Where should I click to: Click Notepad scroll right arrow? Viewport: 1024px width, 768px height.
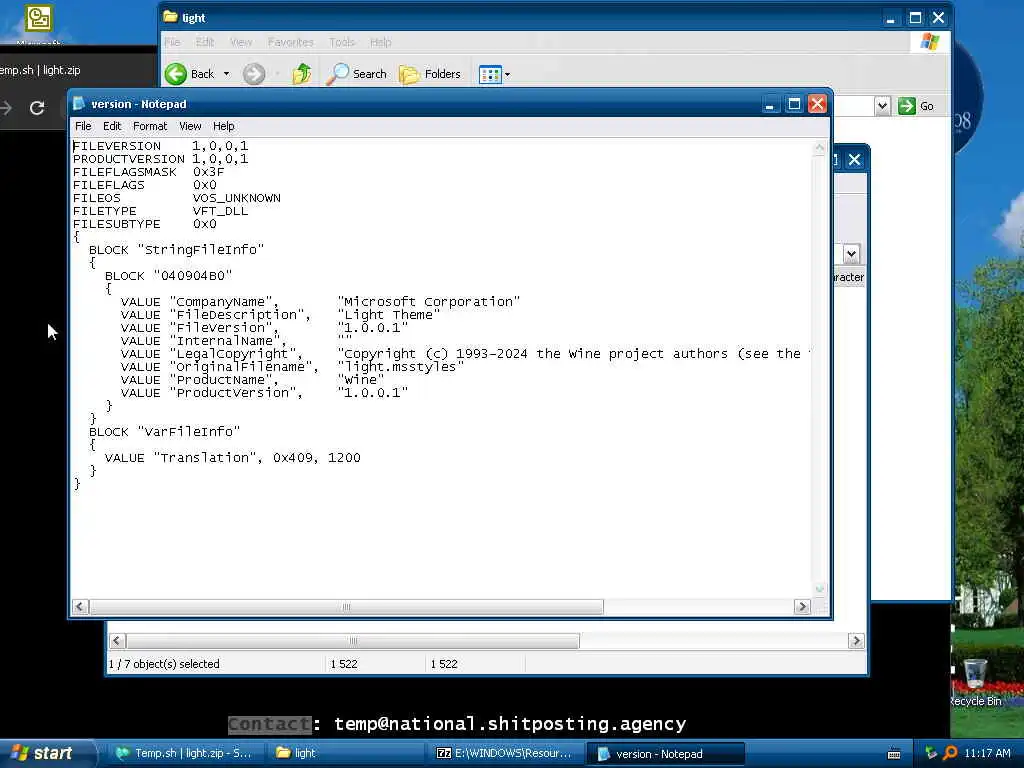click(803, 607)
